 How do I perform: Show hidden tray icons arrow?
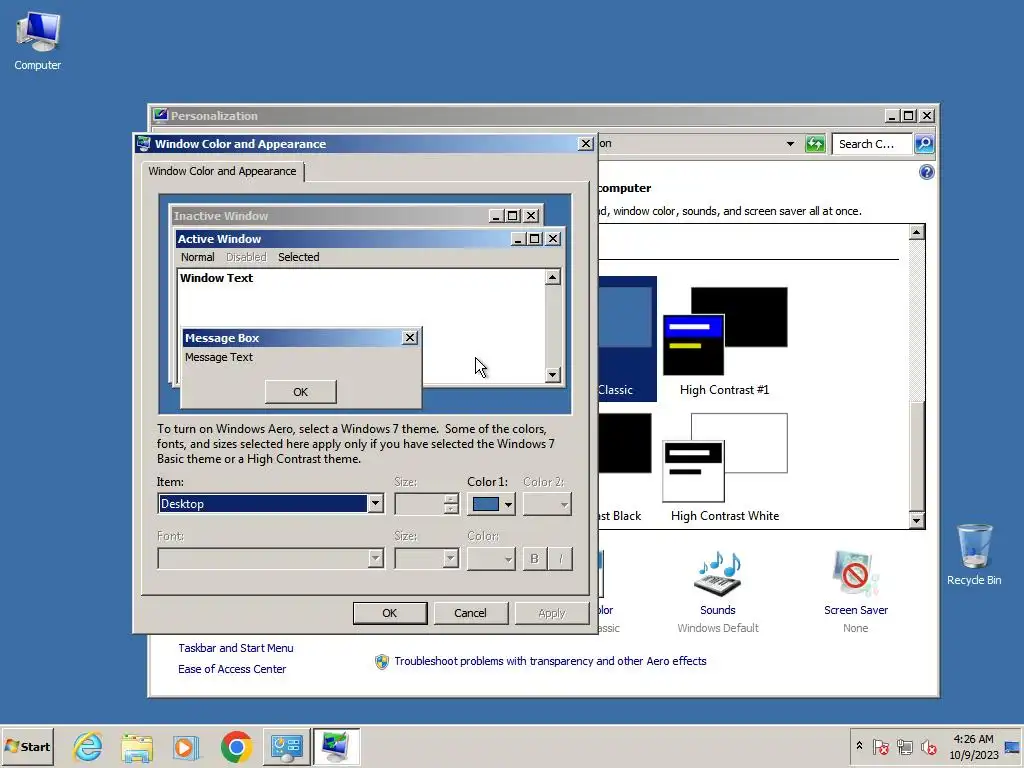click(x=859, y=746)
